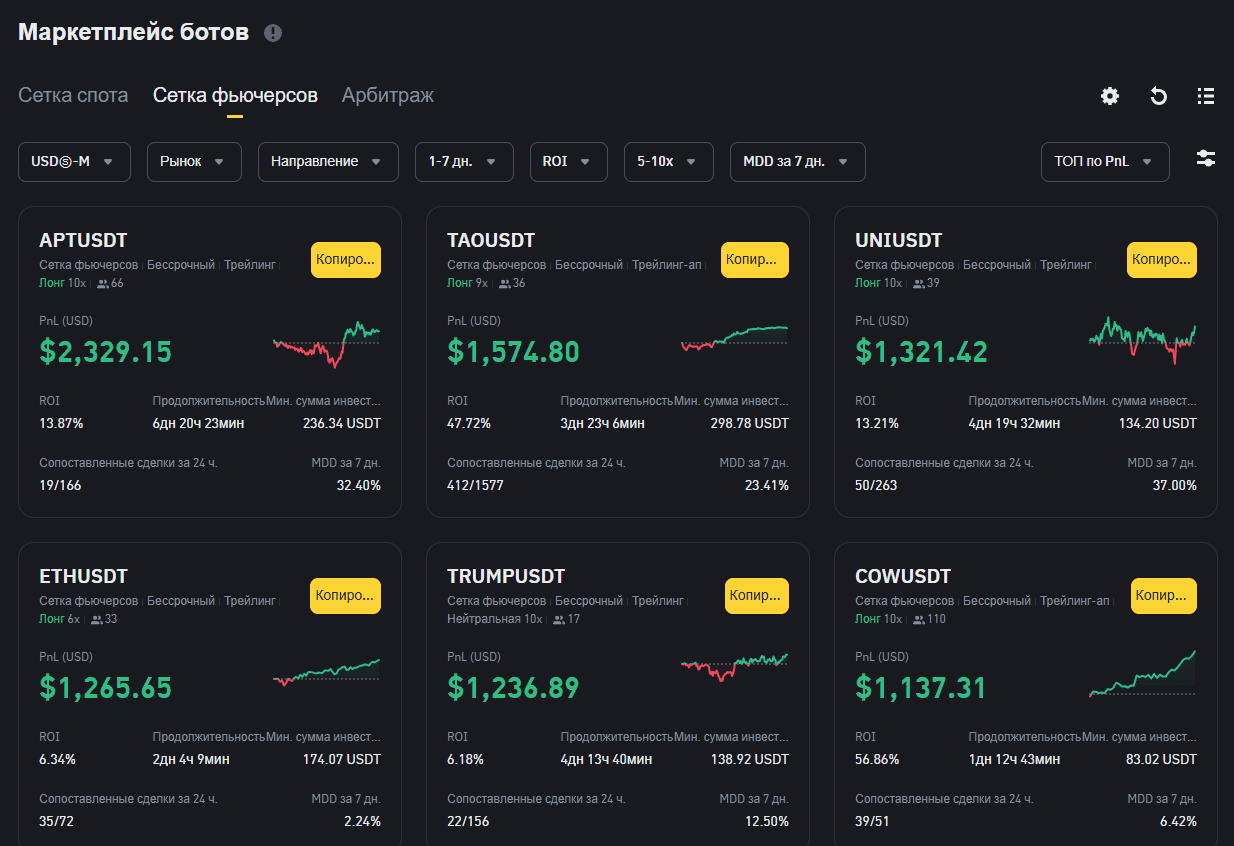Click the UNIUSDT PnL chart

(1143, 340)
